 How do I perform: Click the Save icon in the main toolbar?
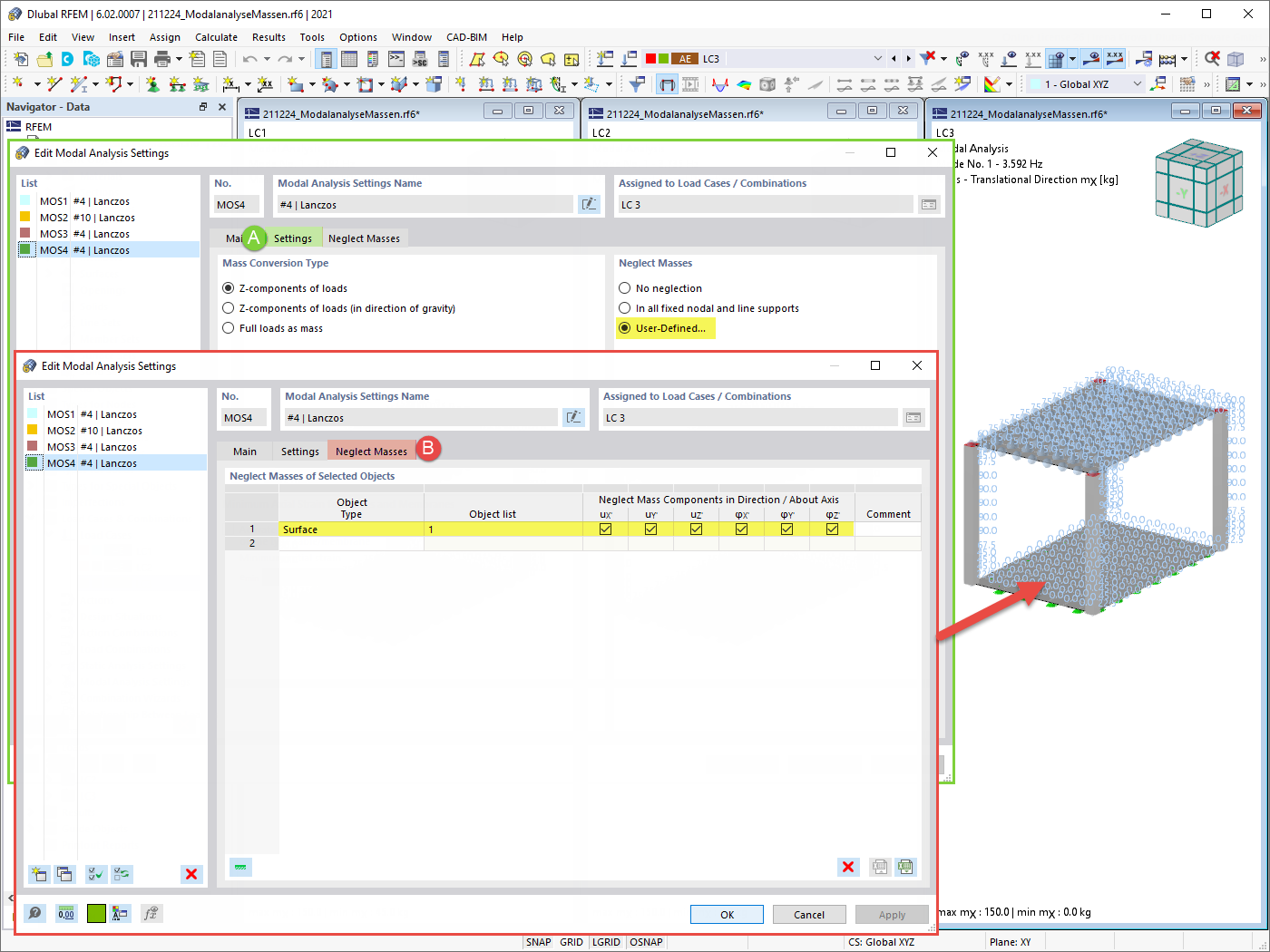pos(138,58)
